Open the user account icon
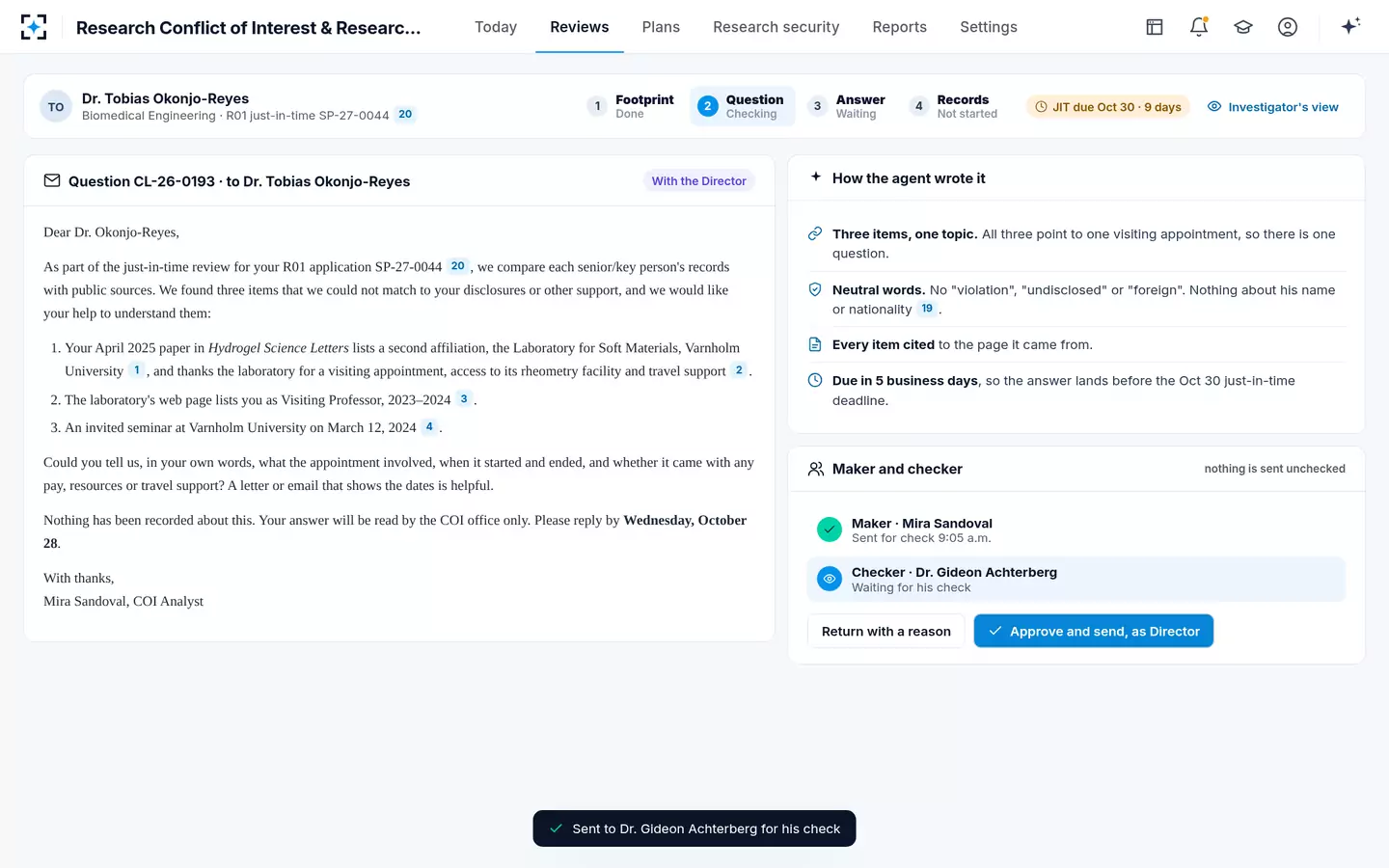This screenshot has width=1389, height=868. [1288, 27]
